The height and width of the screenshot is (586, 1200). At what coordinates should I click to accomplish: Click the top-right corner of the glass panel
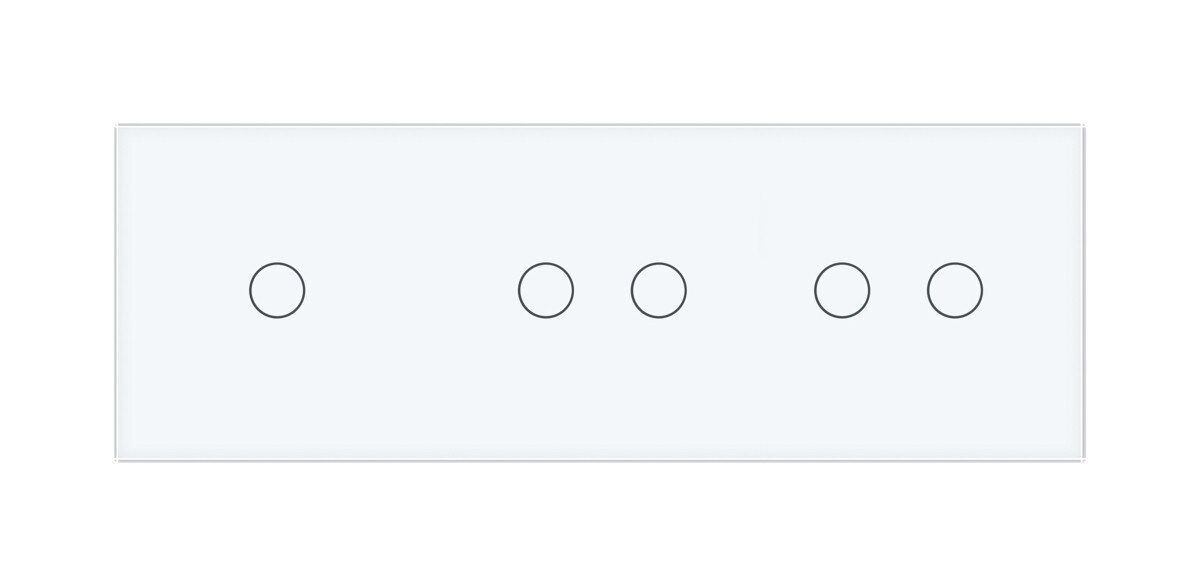(1083, 128)
